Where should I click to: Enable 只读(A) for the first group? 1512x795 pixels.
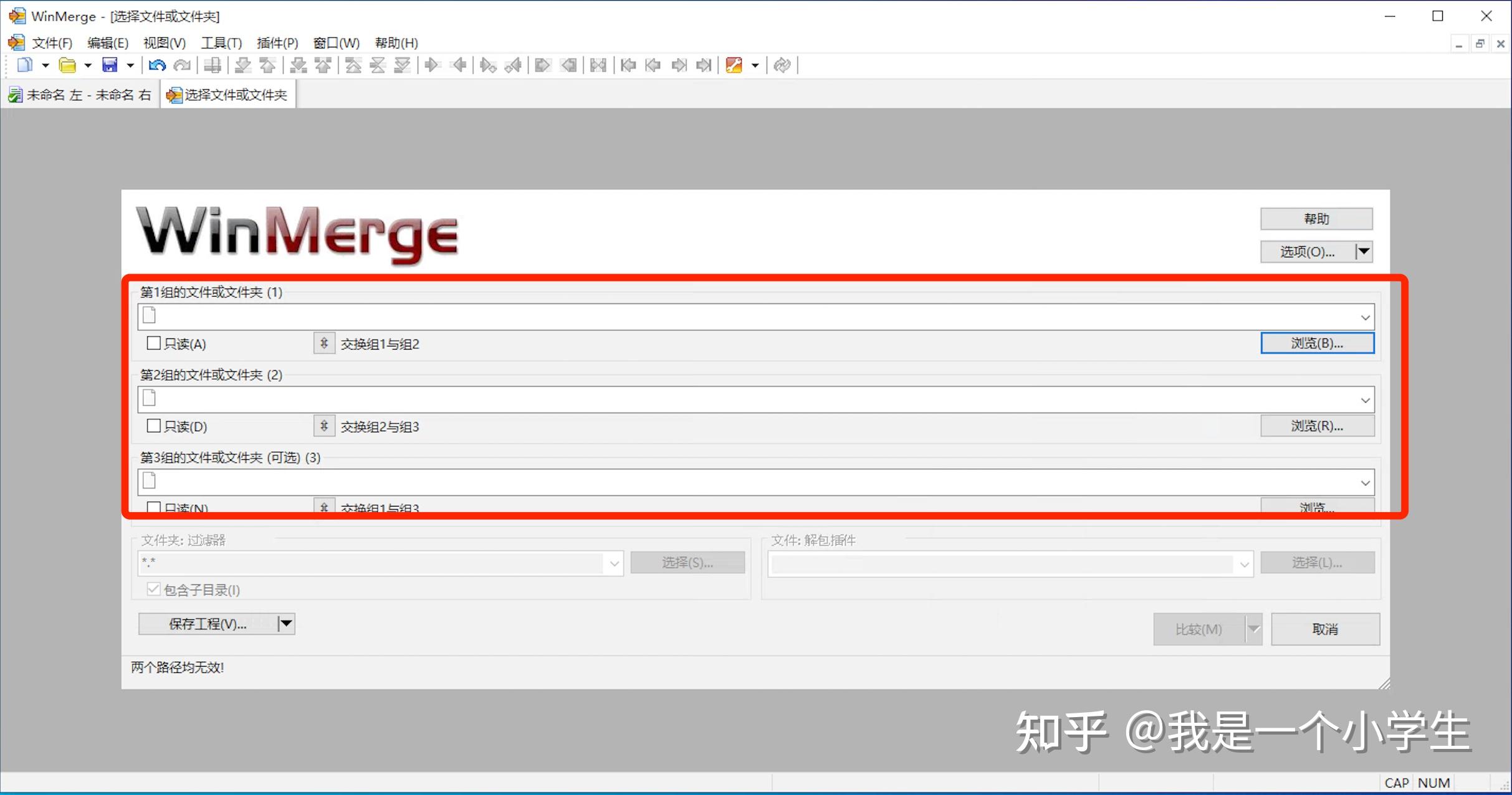(x=153, y=343)
